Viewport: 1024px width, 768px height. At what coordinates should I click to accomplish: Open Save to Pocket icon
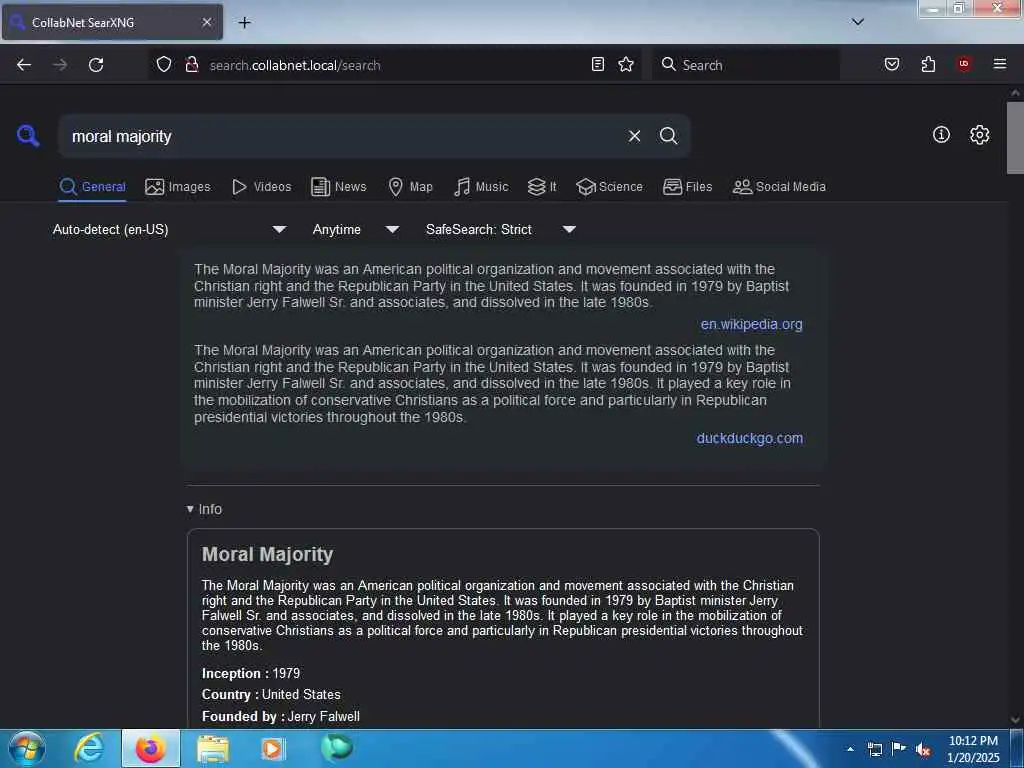pos(892,64)
